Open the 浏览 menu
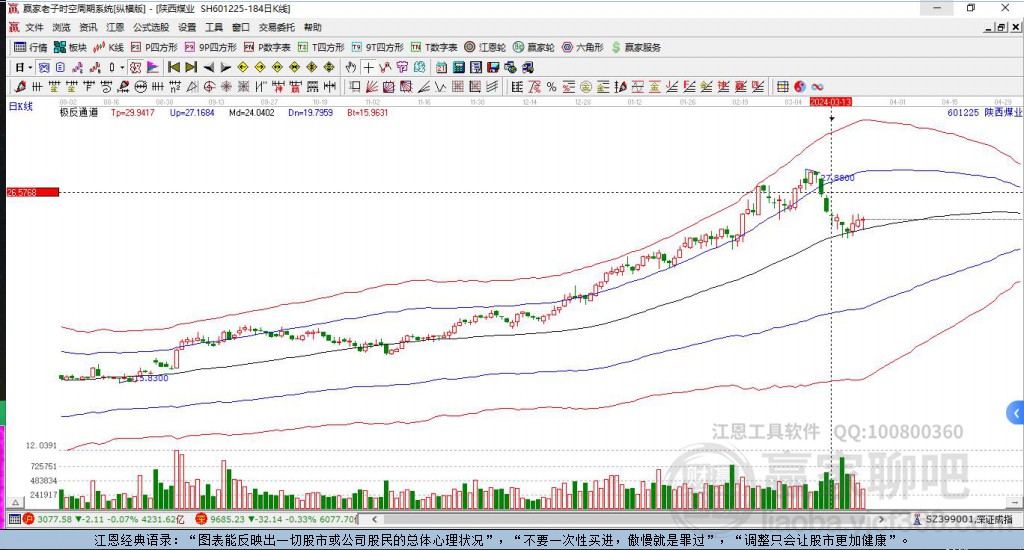Viewport: 1024px width, 550px height. coord(61,27)
